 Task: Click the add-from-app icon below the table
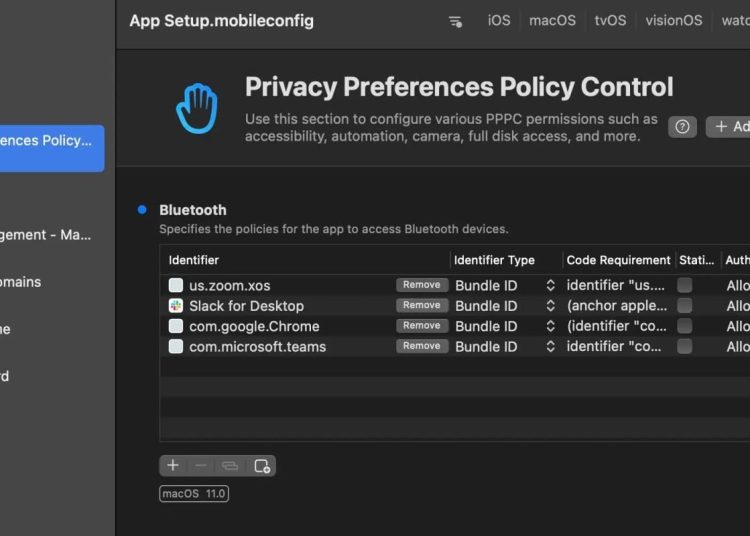[x=261, y=465]
